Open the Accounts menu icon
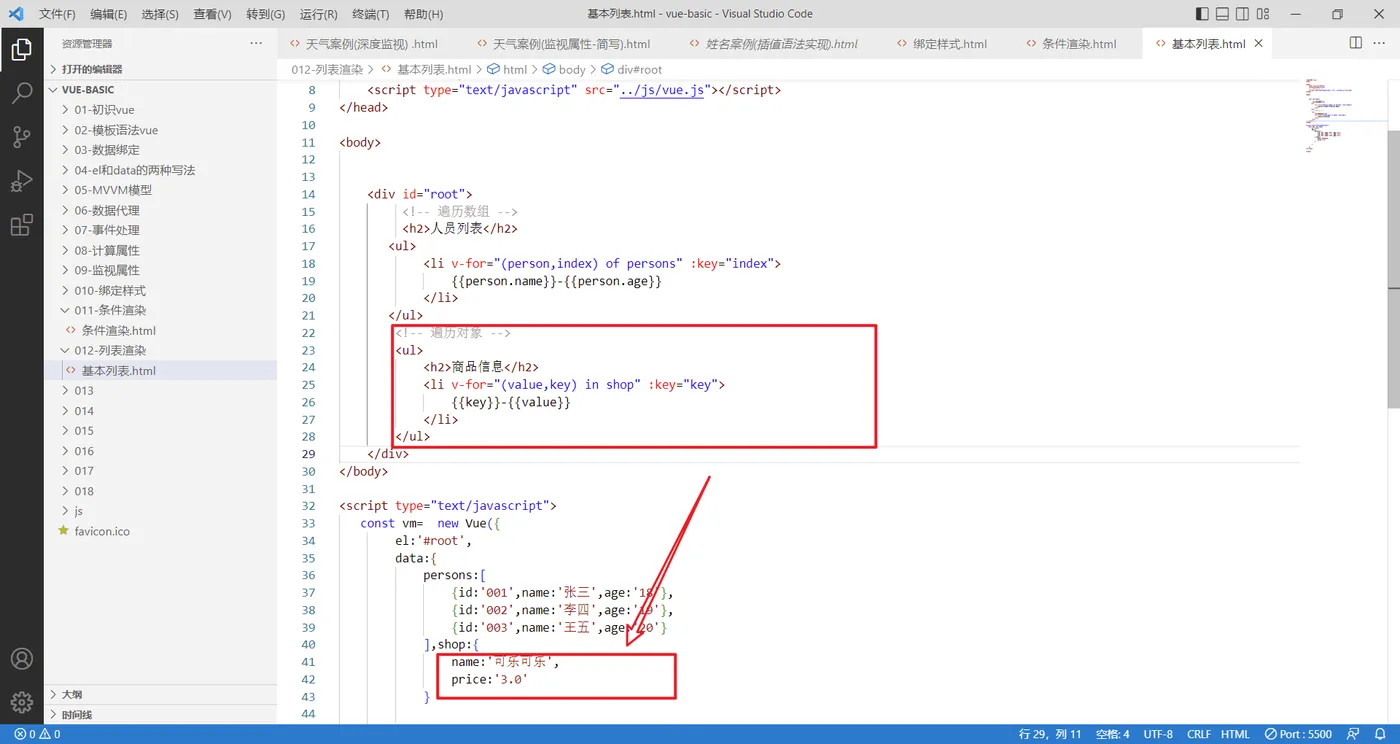 click(x=21, y=659)
